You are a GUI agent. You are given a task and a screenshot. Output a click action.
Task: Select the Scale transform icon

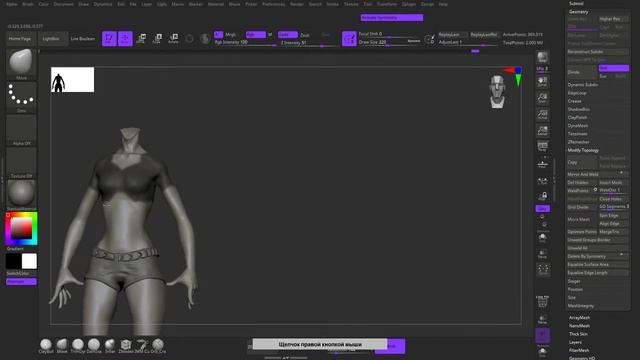click(x=157, y=39)
